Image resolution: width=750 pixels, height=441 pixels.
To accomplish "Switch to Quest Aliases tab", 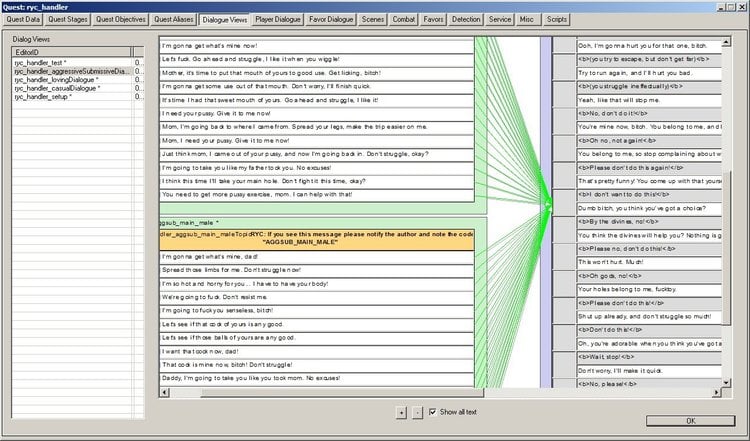I will click(174, 20).
